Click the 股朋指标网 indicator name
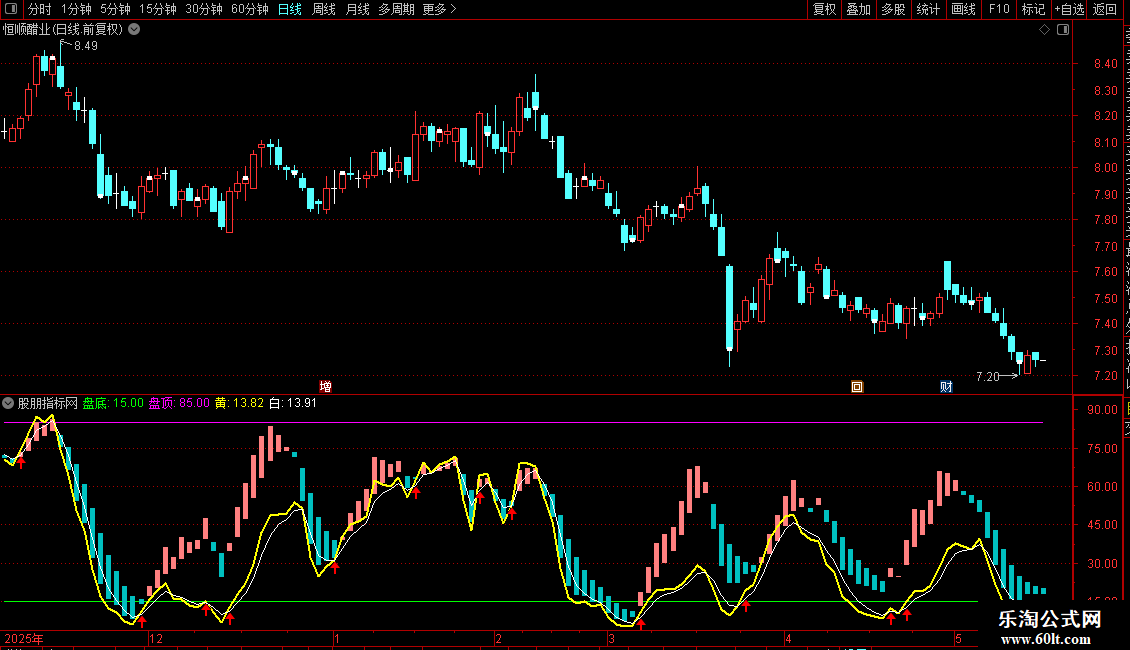The height and width of the screenshot is (650, 1130). tap(48, 403)
